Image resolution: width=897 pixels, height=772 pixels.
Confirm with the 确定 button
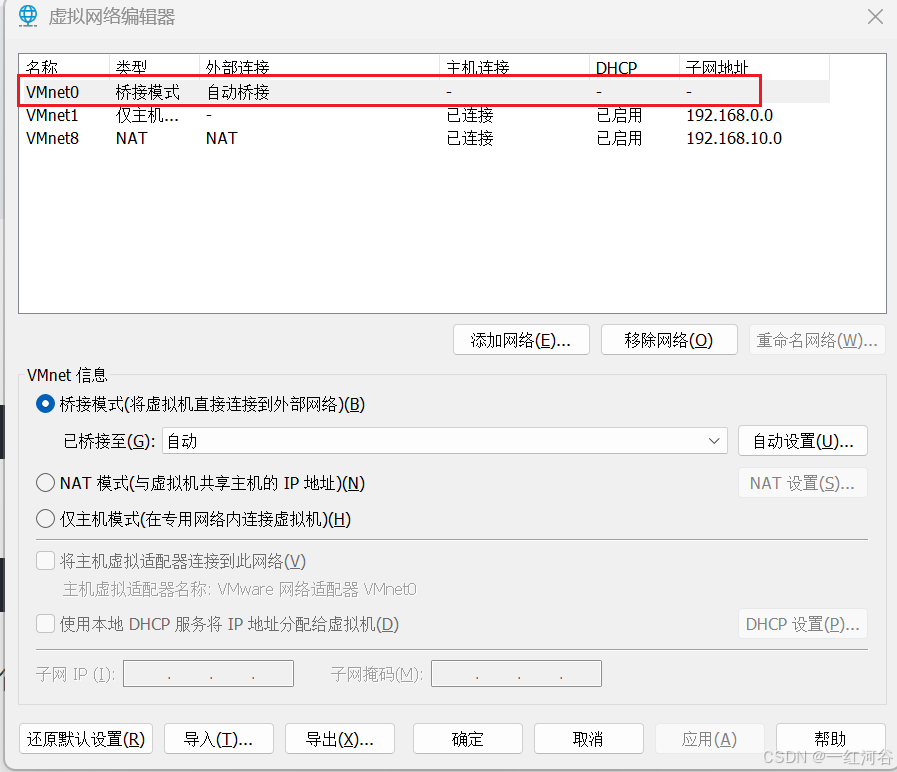(x=467, y=739)
